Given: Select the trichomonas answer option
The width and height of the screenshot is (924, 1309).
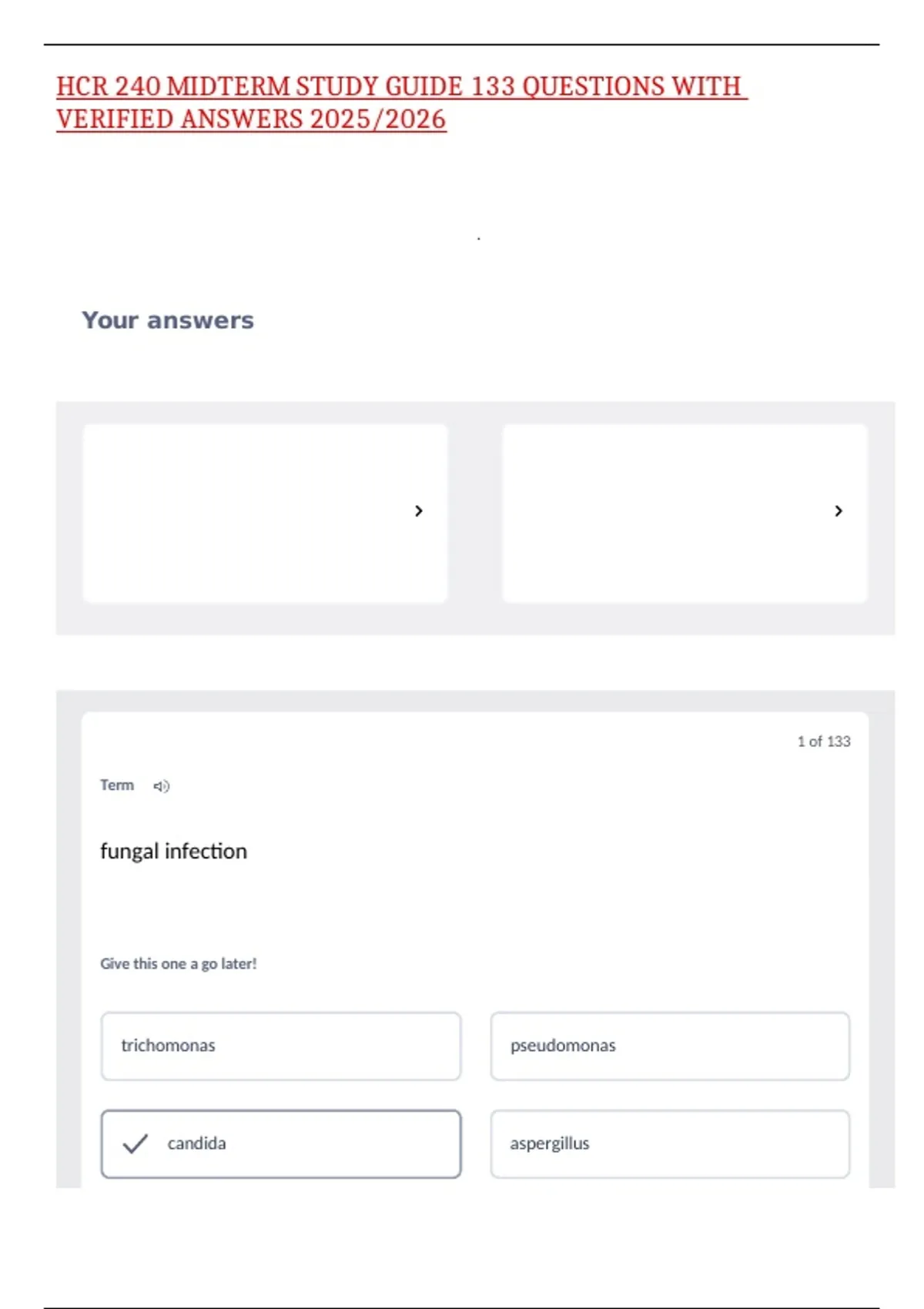Looking at the screenshot, I should point(281,1046).
